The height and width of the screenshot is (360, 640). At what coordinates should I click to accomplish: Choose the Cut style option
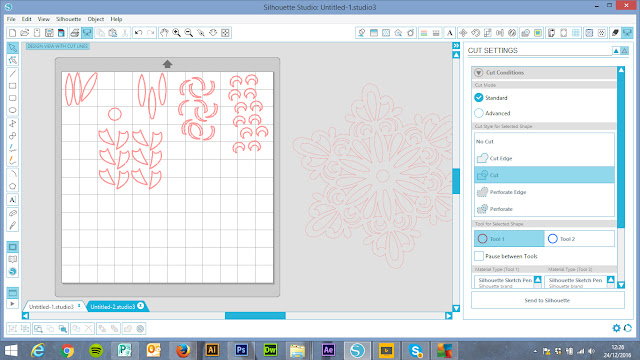tap(544, 175)
